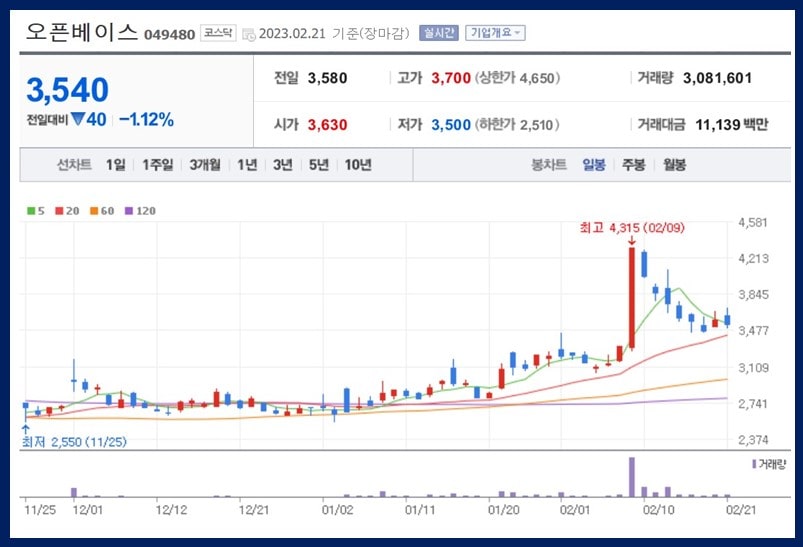Click the red arrow at the 4,315 high
Viewport: 803px width, 547px height.
631,241
